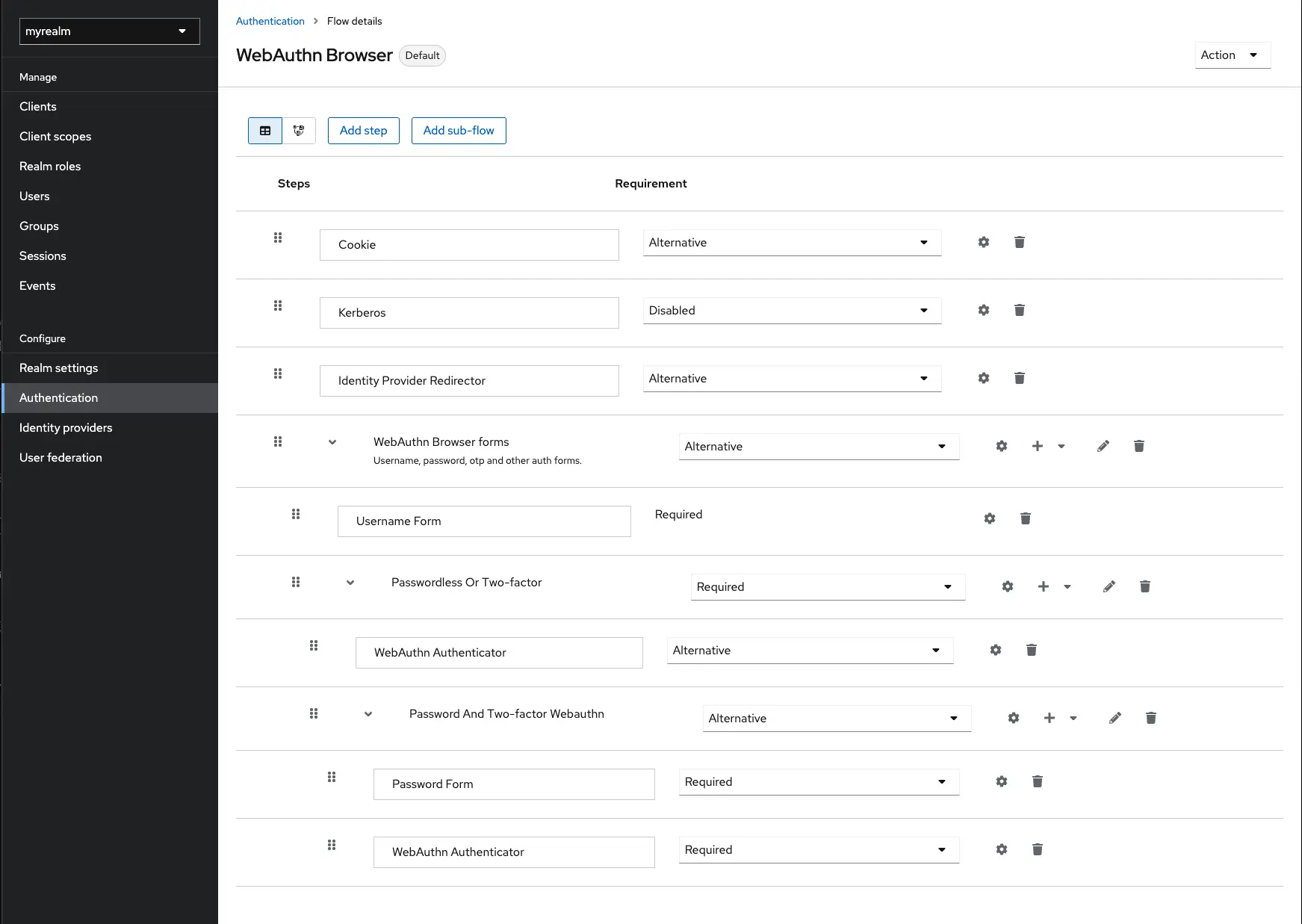
Task: Open Realm settings from sidebar
Action: (x=58, y=368)
